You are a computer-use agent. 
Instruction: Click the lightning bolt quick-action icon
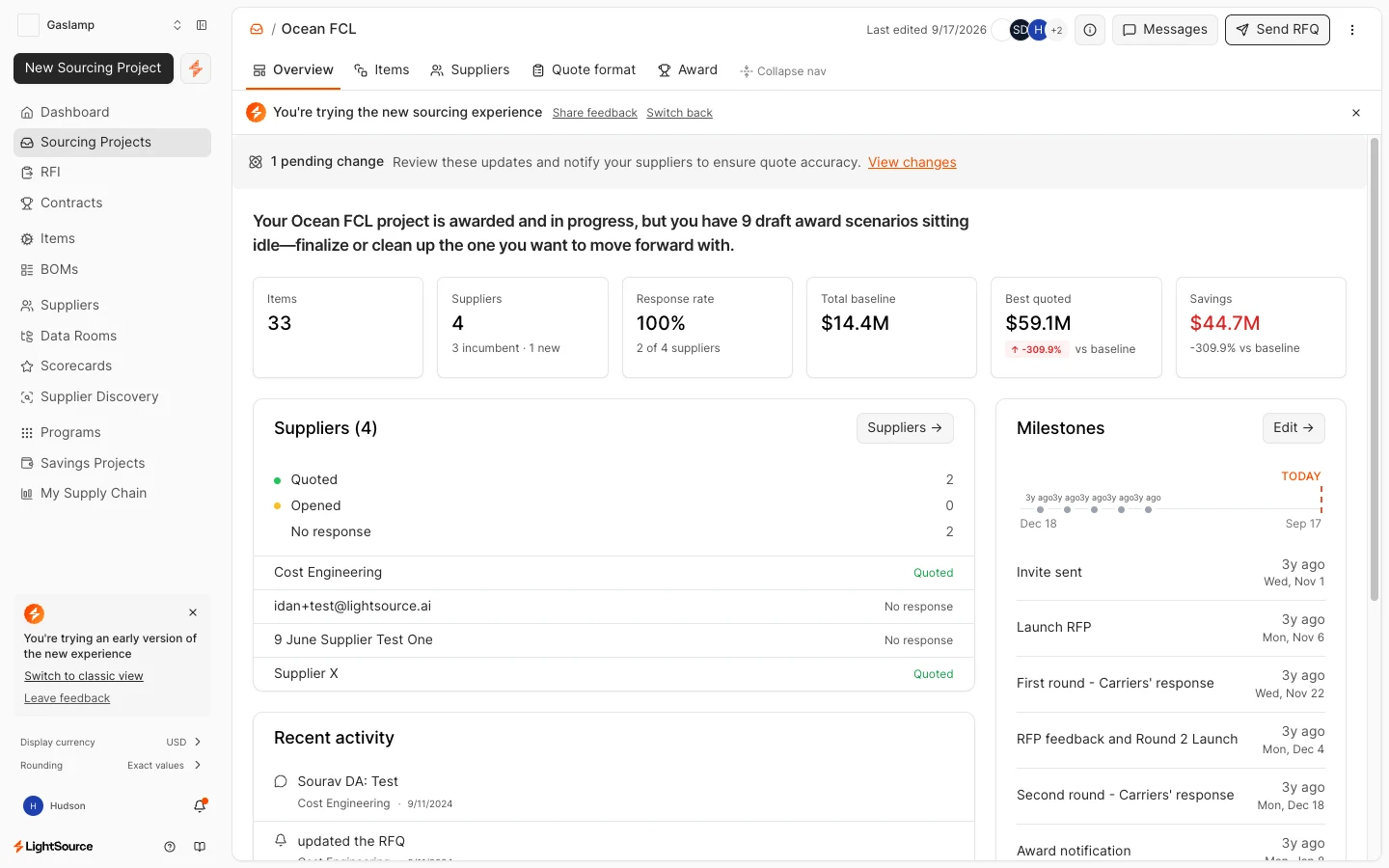tap(196, 68)
